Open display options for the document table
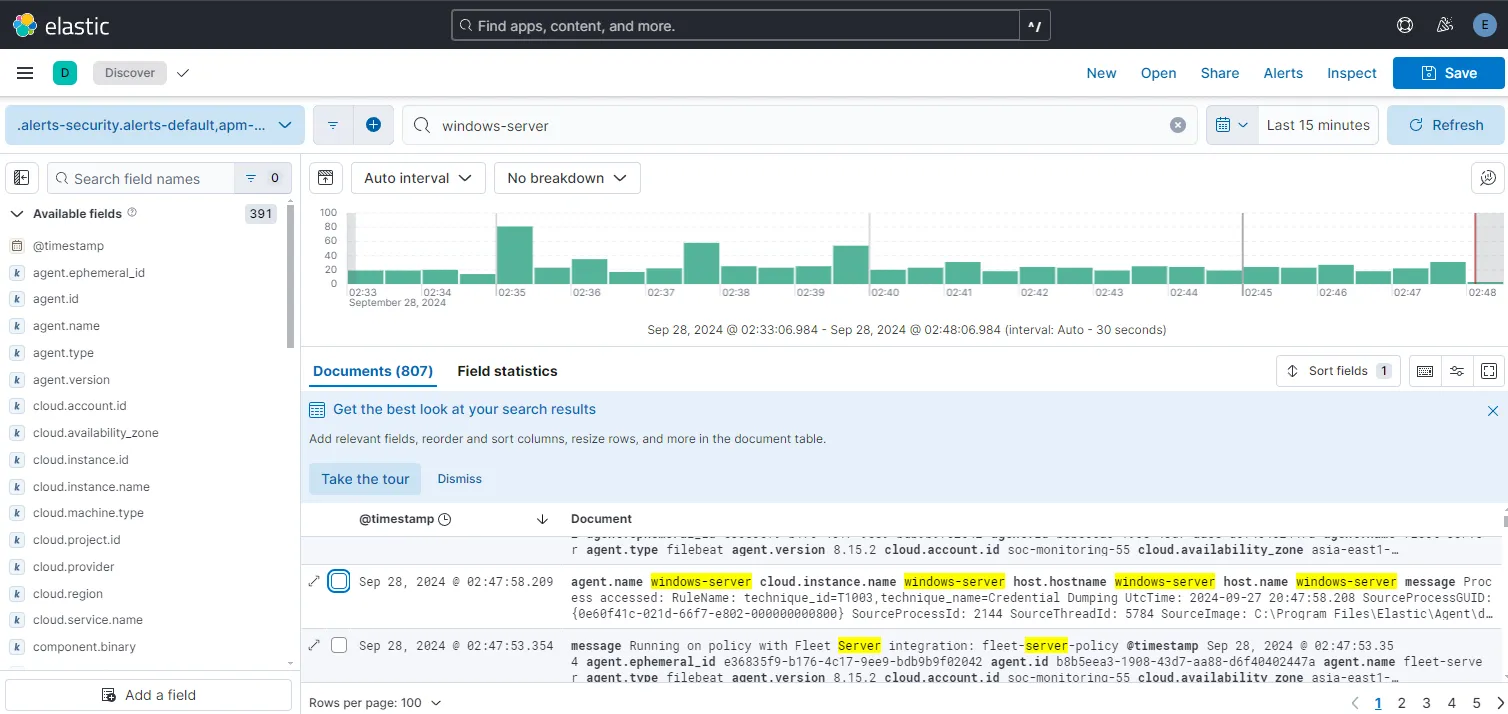The height and width of the screenshot is (714, 1508). (1456, 371)
